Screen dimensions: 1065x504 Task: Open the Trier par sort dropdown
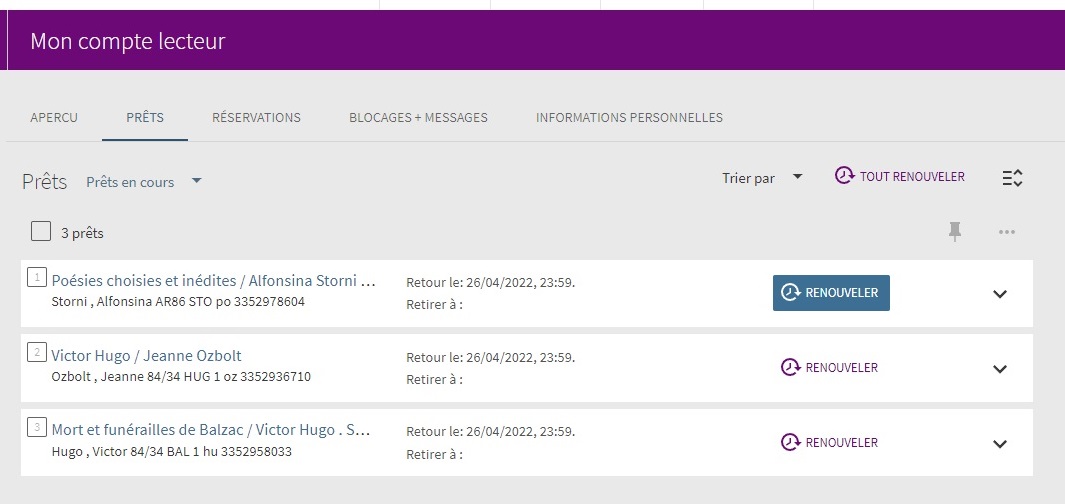pos(762,178)
